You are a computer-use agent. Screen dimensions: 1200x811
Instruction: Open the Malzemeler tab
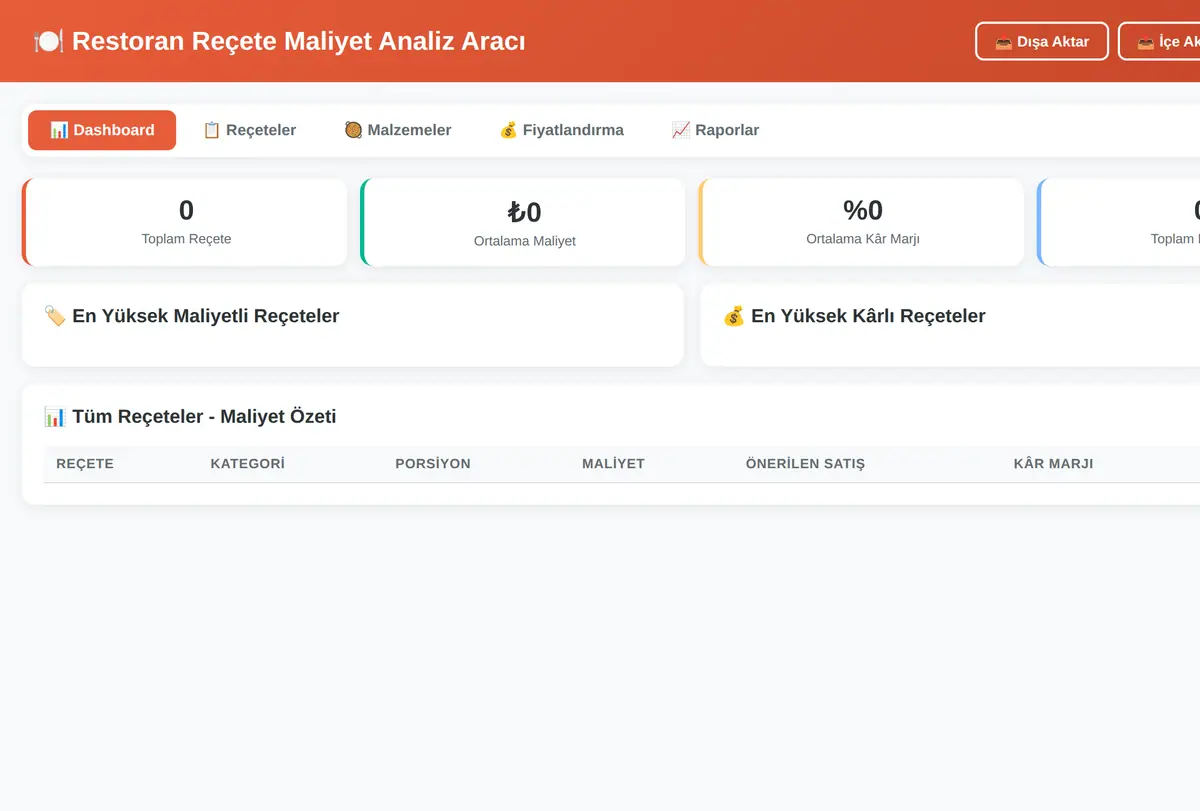pyautogui.click(x=398, y=130)
